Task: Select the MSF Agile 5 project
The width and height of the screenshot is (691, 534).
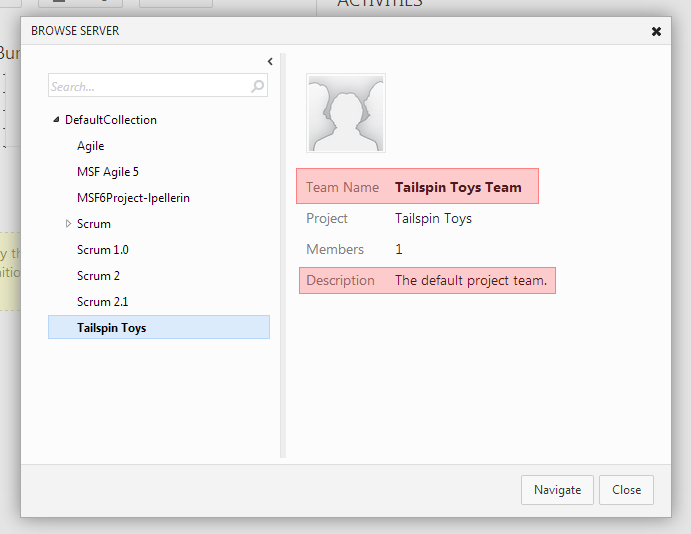Action: point(108,172)
